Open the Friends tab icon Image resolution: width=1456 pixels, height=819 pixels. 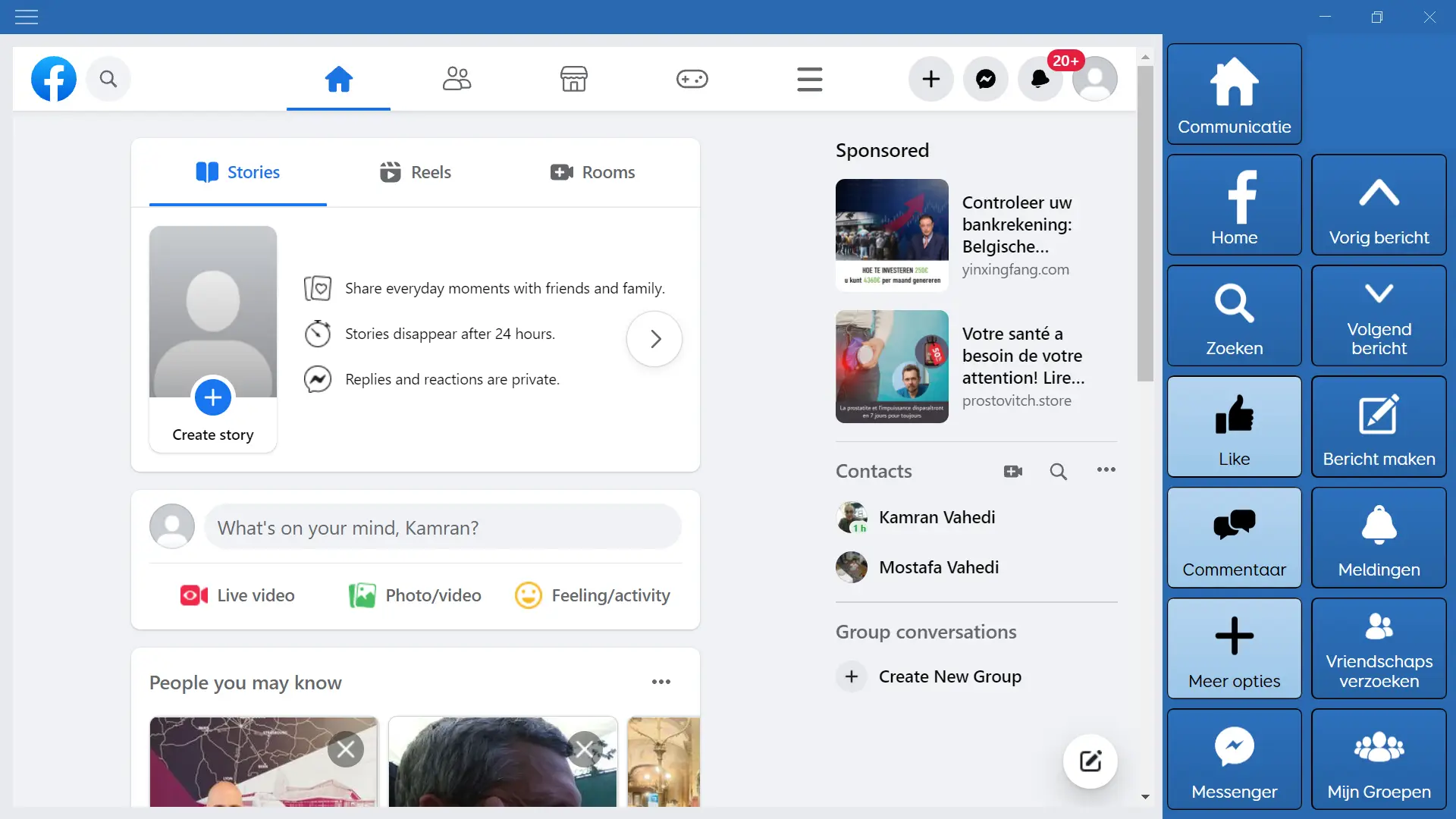pyautogui.click(x=457, y=79)
